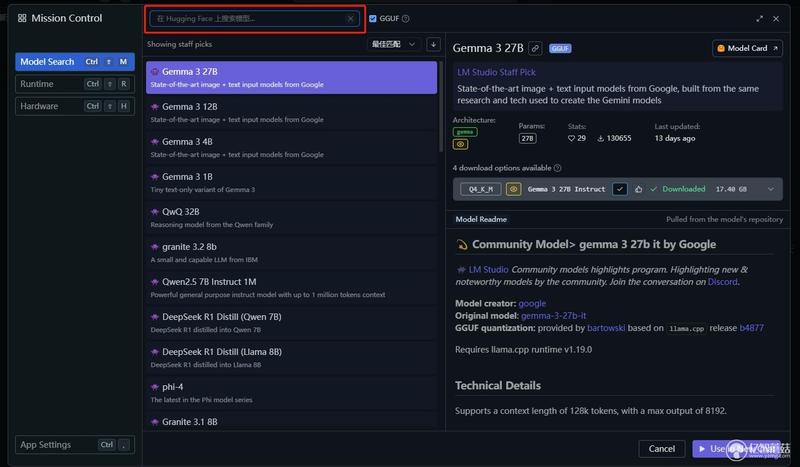
Task: Click the Hugging Face model search field
Action: click(254, 19)
